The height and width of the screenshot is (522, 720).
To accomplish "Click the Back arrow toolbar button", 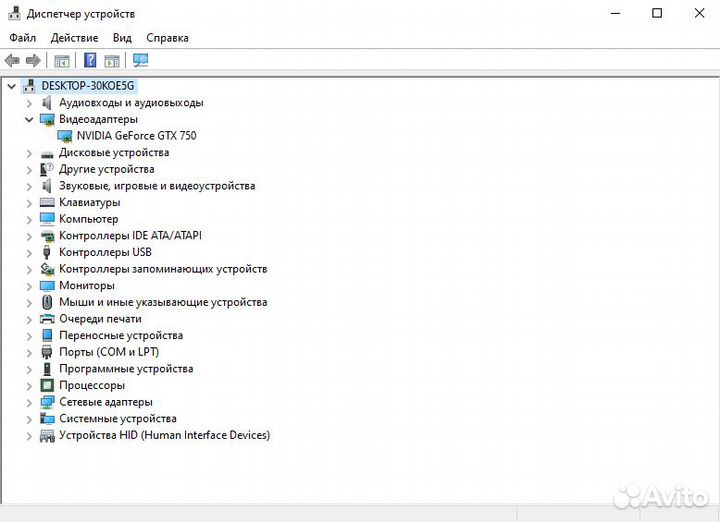I will coord(12,60).
